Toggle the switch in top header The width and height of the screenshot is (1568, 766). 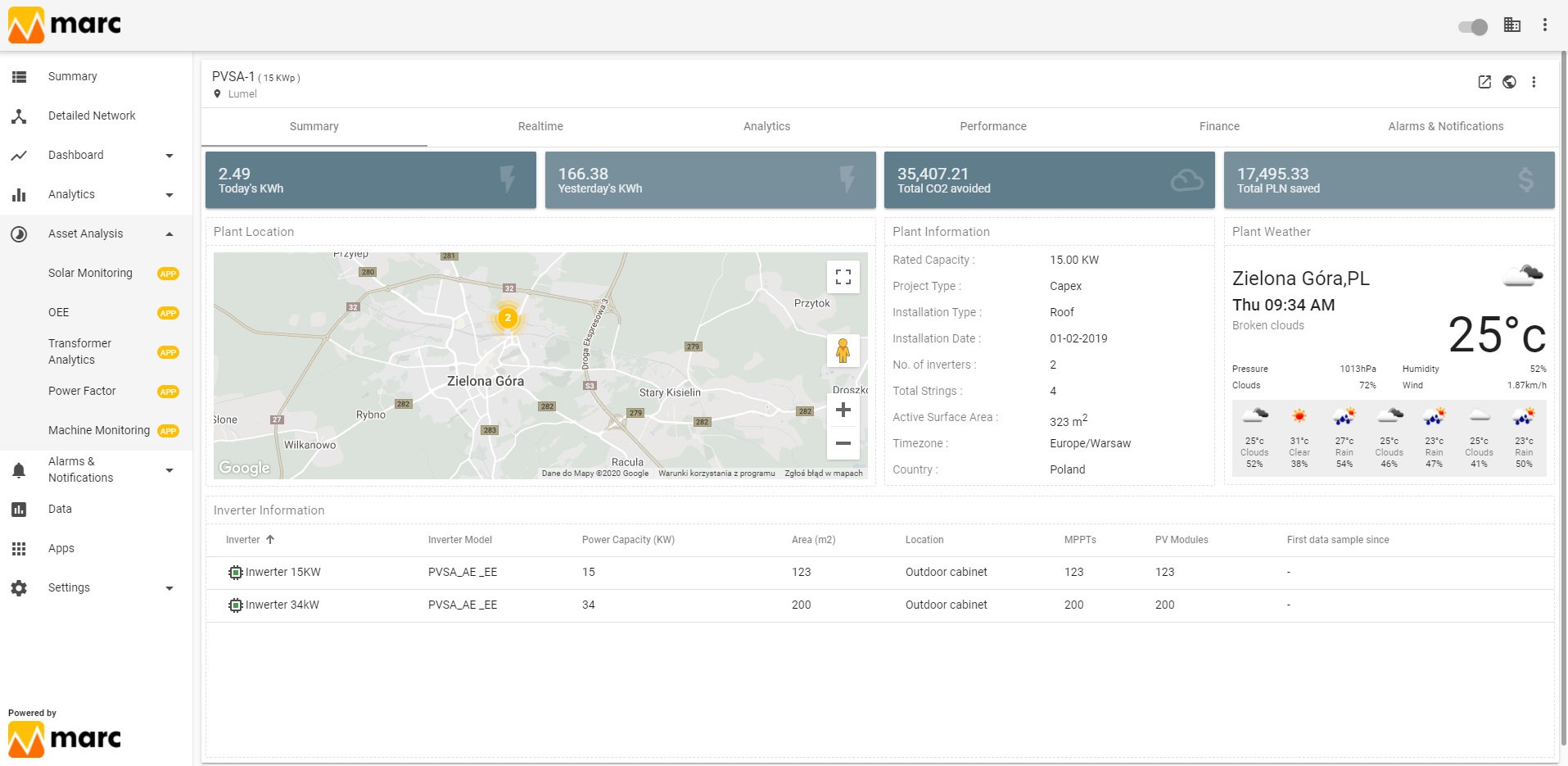1473,27
